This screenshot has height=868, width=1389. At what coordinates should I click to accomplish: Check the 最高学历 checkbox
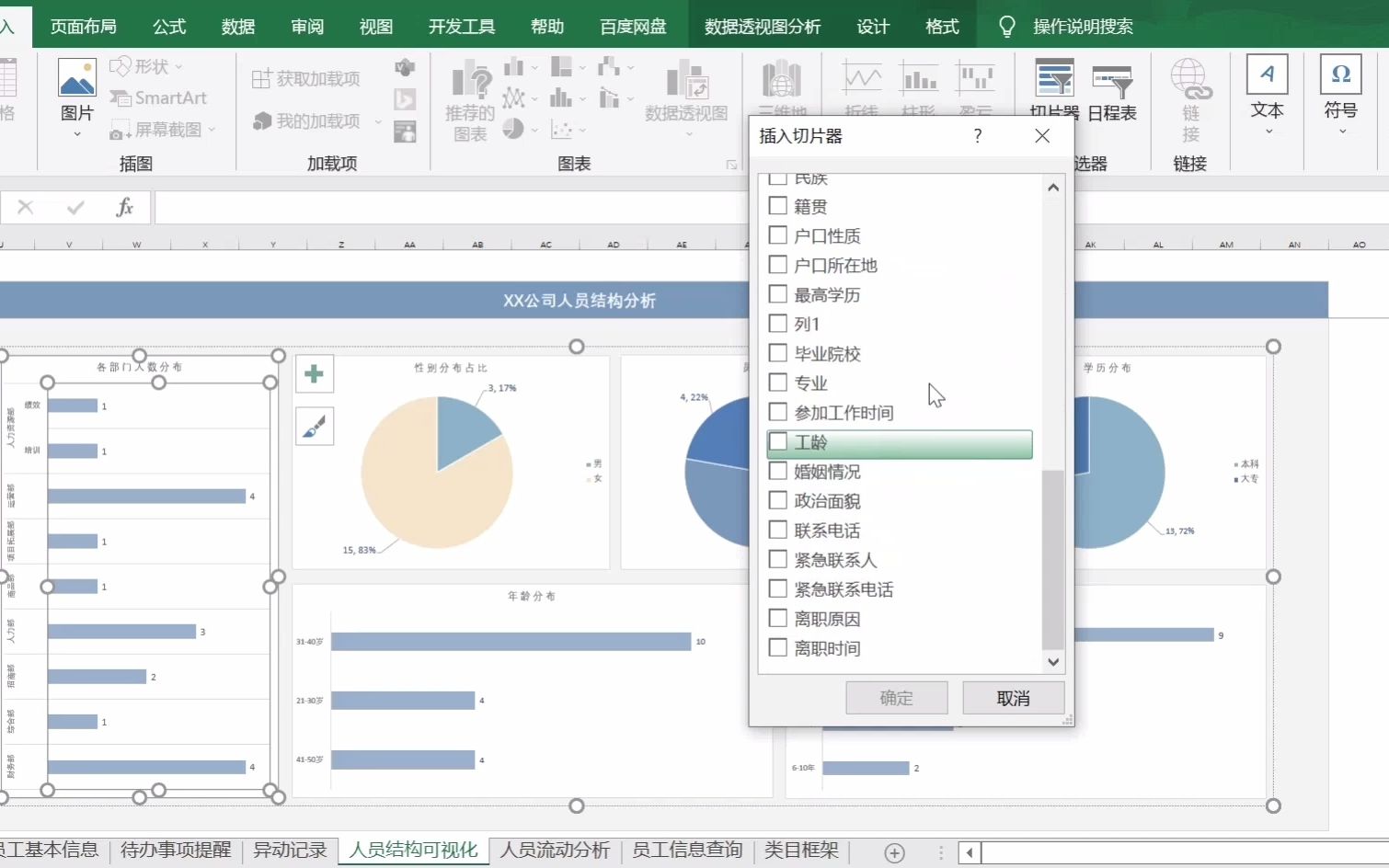pos(777,294)
